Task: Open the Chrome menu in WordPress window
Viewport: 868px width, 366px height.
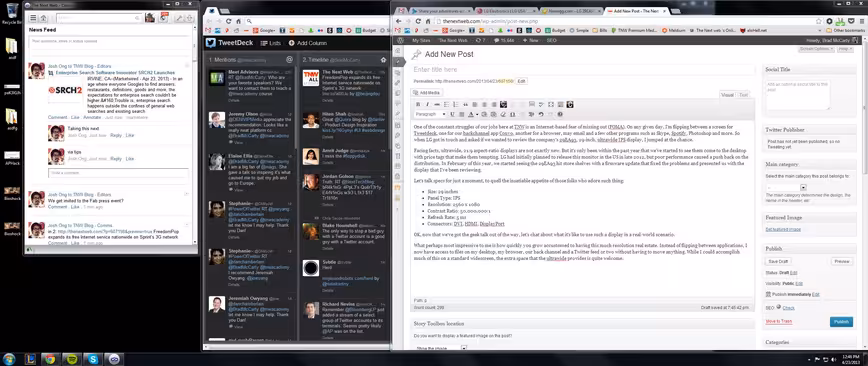Action: [x=861, y=21]
